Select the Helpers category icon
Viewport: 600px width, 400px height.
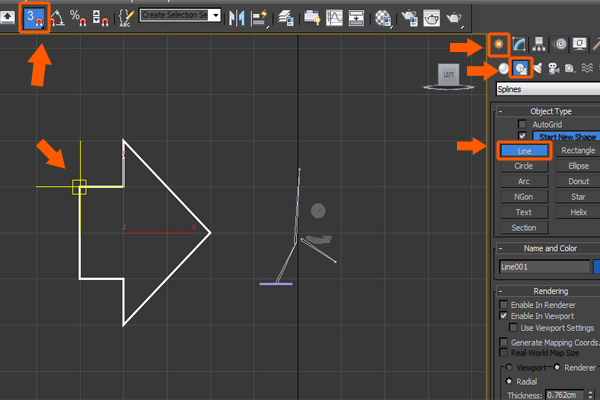coord(570,69)
